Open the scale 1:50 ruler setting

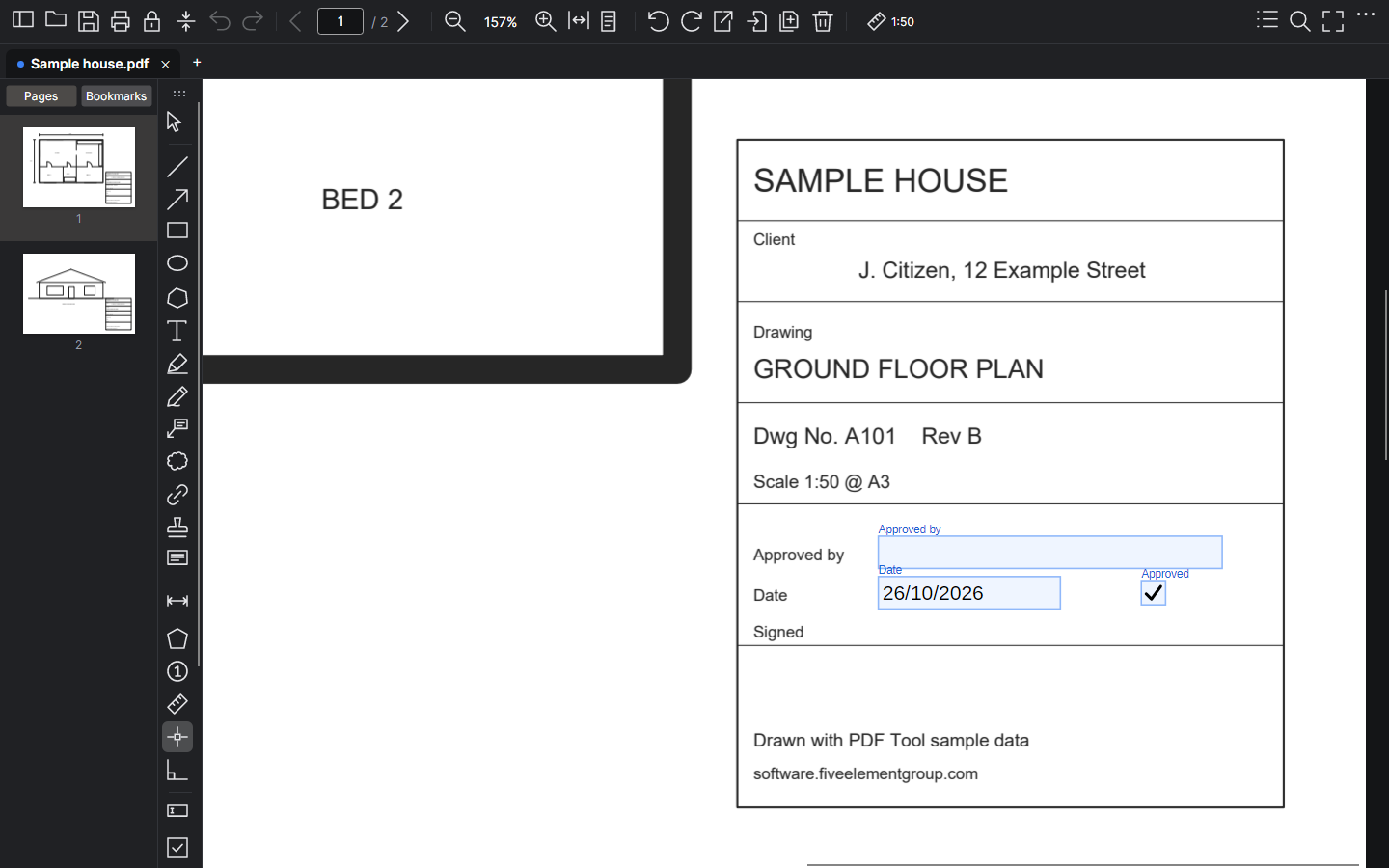pos(890,21)
